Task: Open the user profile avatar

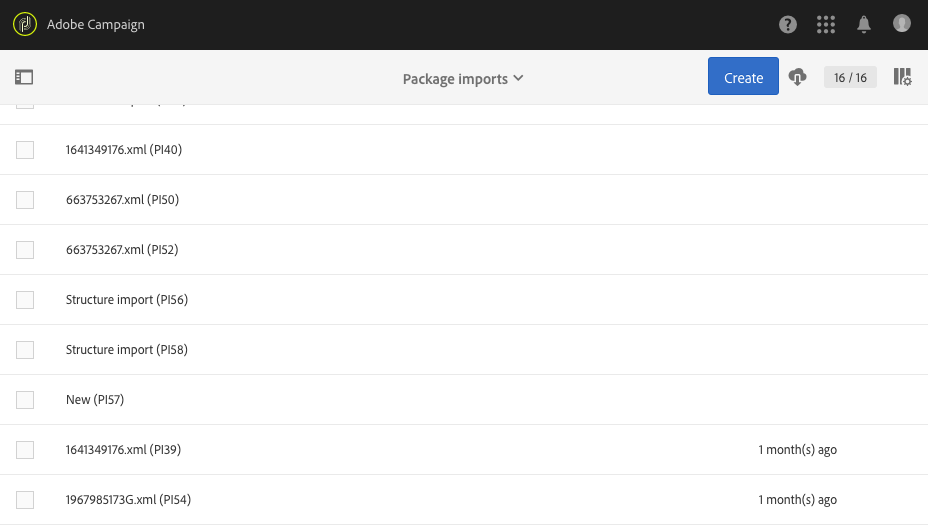Action: (x=902, y=23)
